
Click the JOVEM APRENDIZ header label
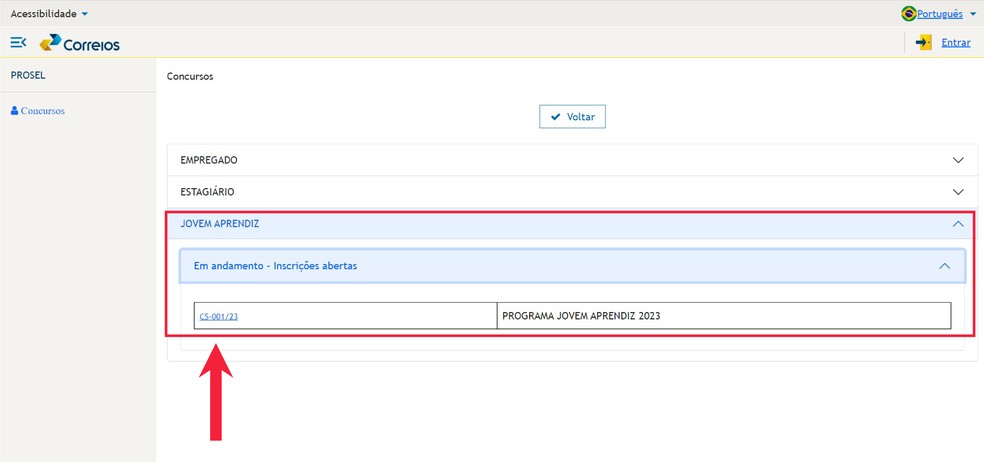(219, 224)
